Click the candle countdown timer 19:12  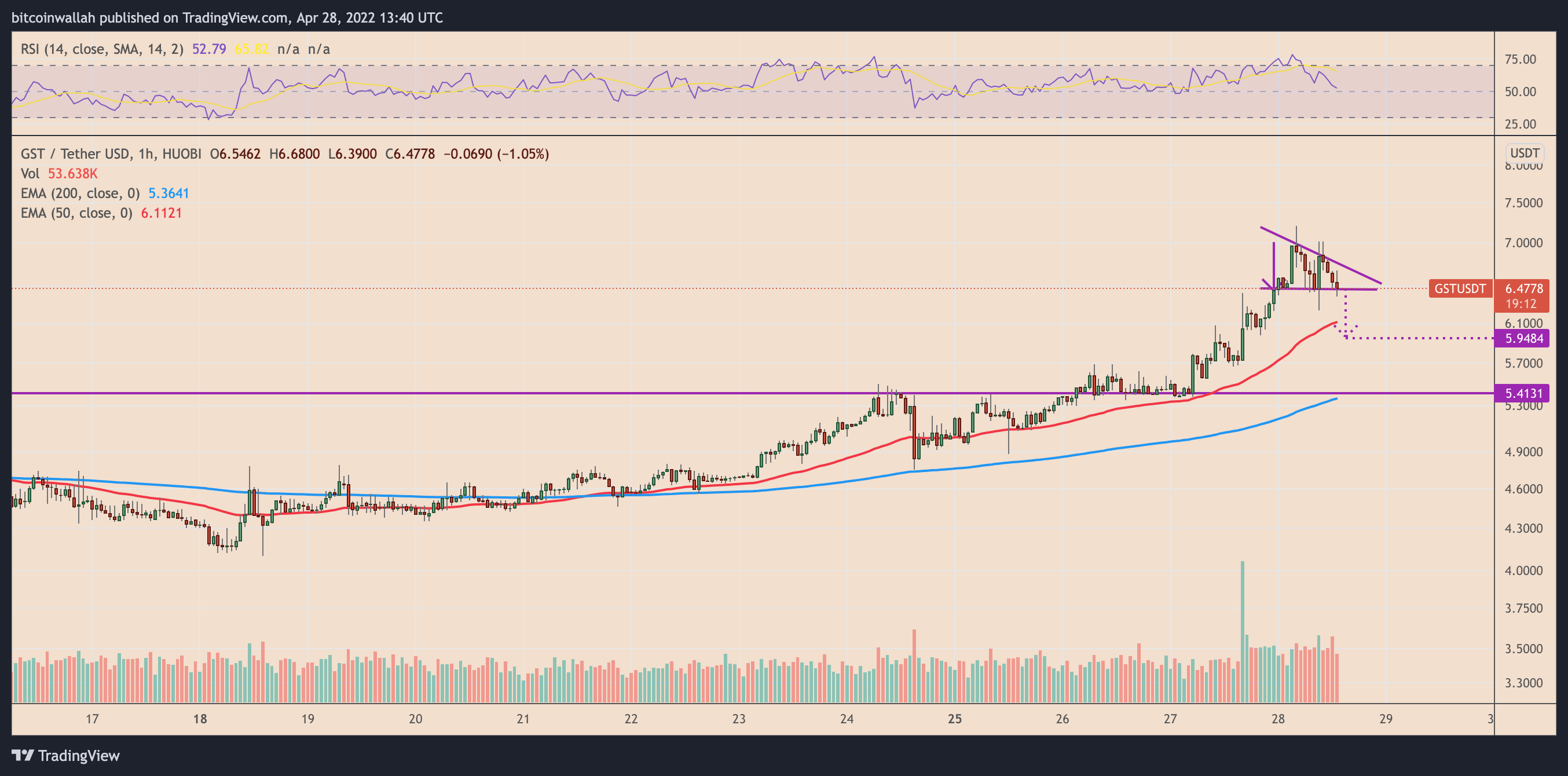point(1521,303)
